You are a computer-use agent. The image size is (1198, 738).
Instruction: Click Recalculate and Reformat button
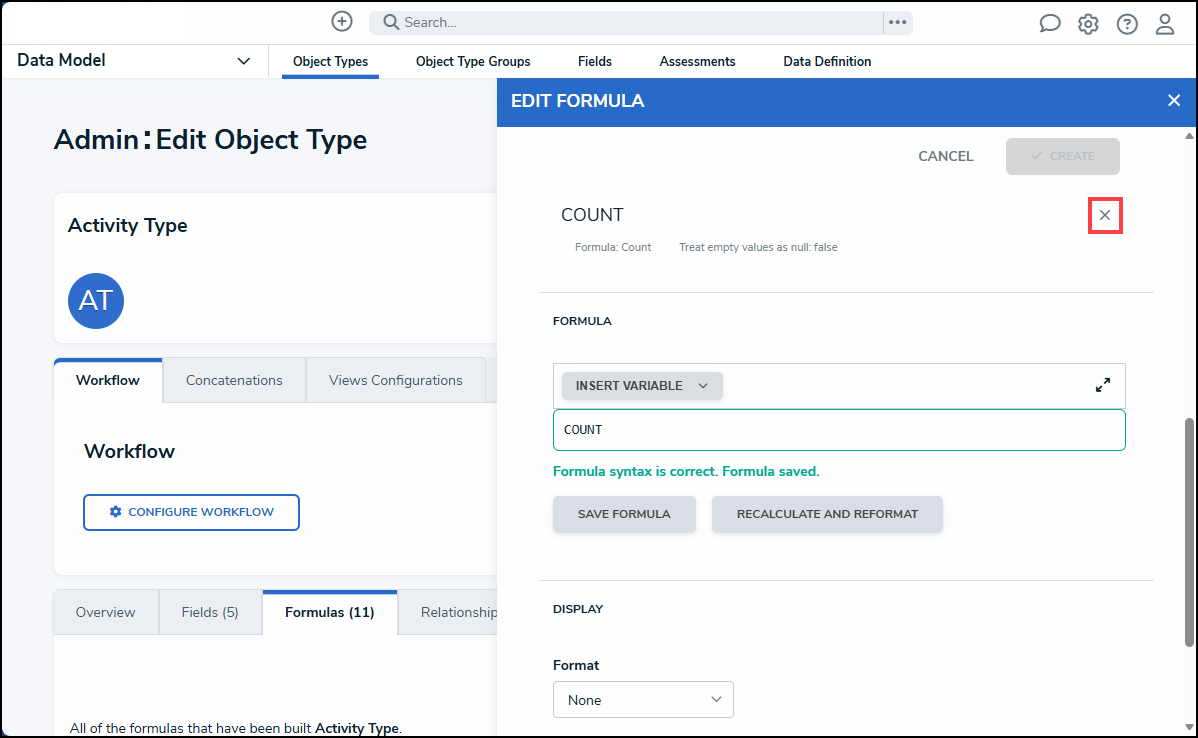click(827, 514)
